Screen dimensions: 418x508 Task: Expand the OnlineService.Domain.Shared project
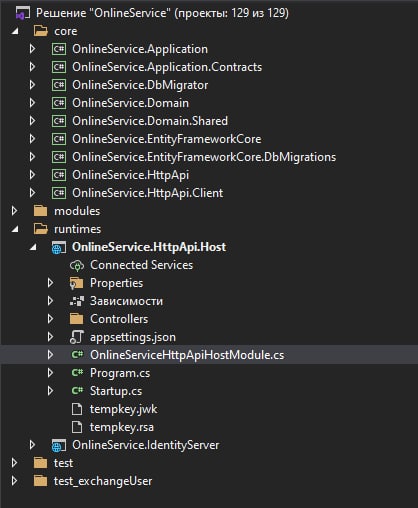[32, 121]
